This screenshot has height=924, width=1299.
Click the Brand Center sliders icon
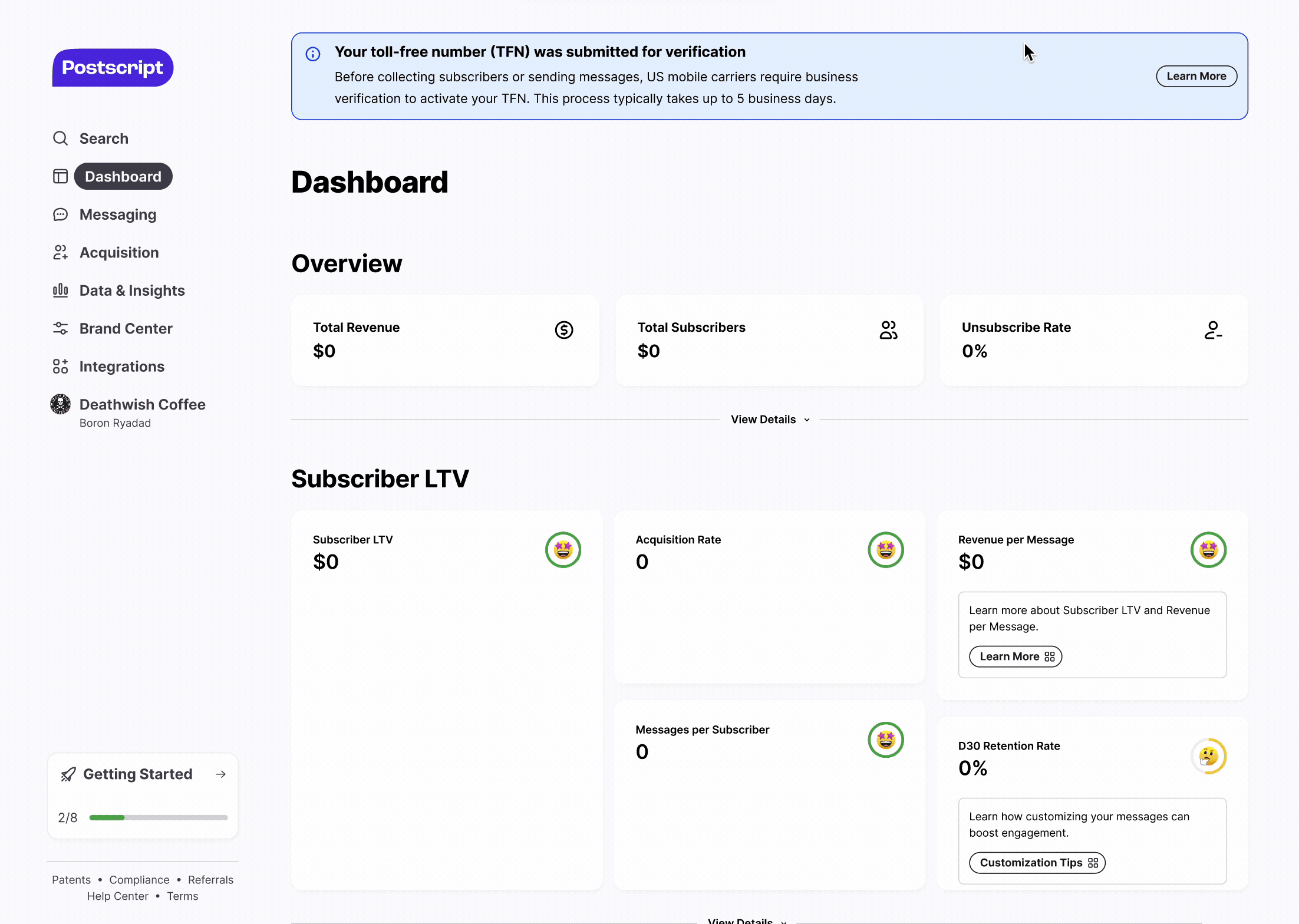pos(60,328)
